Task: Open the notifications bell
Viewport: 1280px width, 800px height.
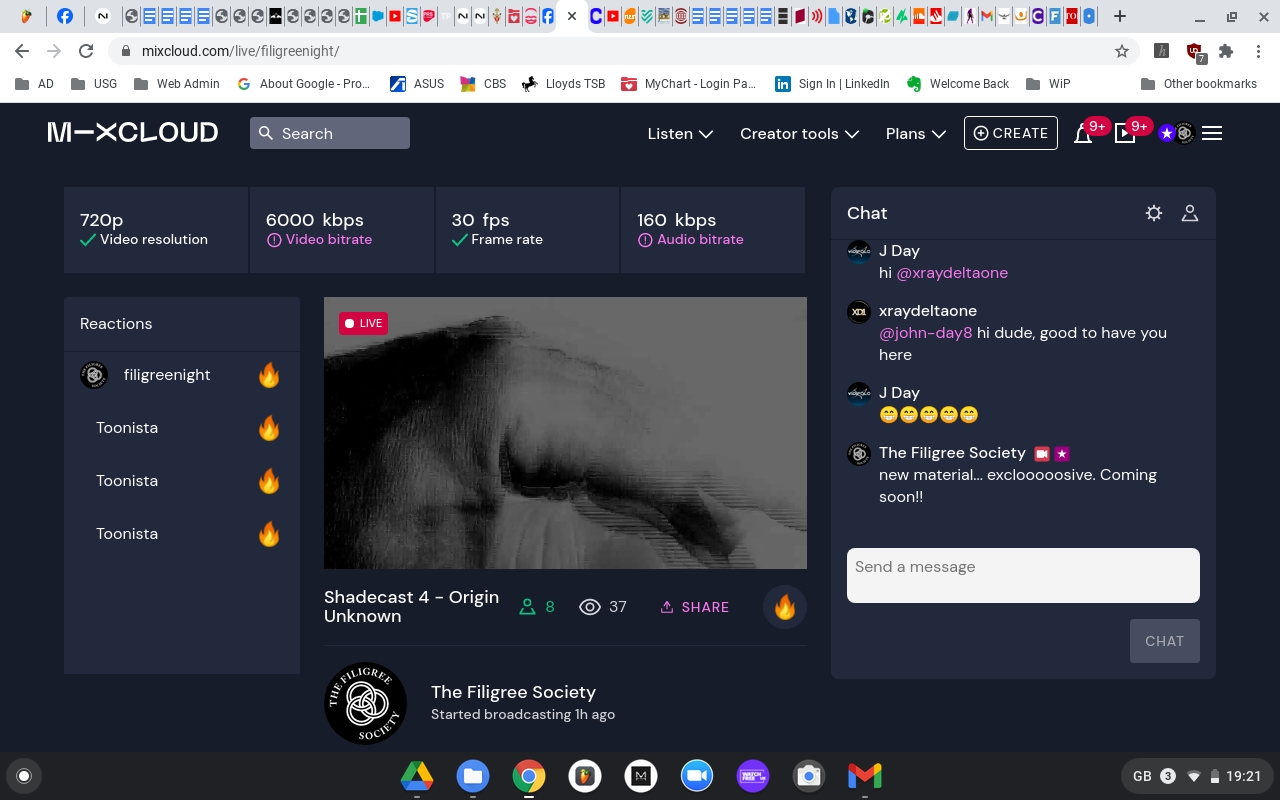Action: pos(1083,134)
